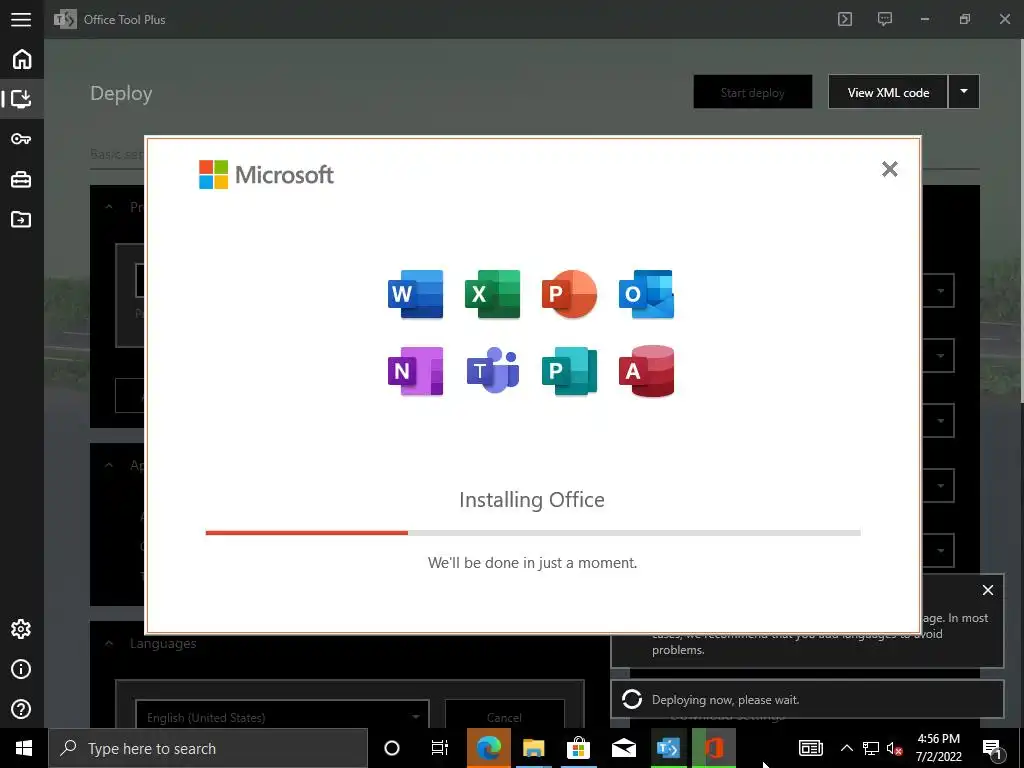Switch to Office Tool Plus taskbar icon

point(668,748)
